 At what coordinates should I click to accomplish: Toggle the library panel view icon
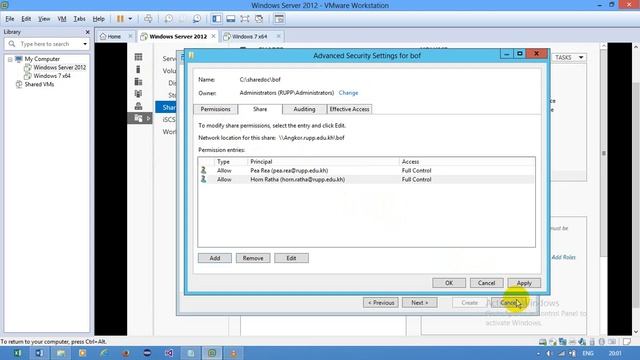217,19
